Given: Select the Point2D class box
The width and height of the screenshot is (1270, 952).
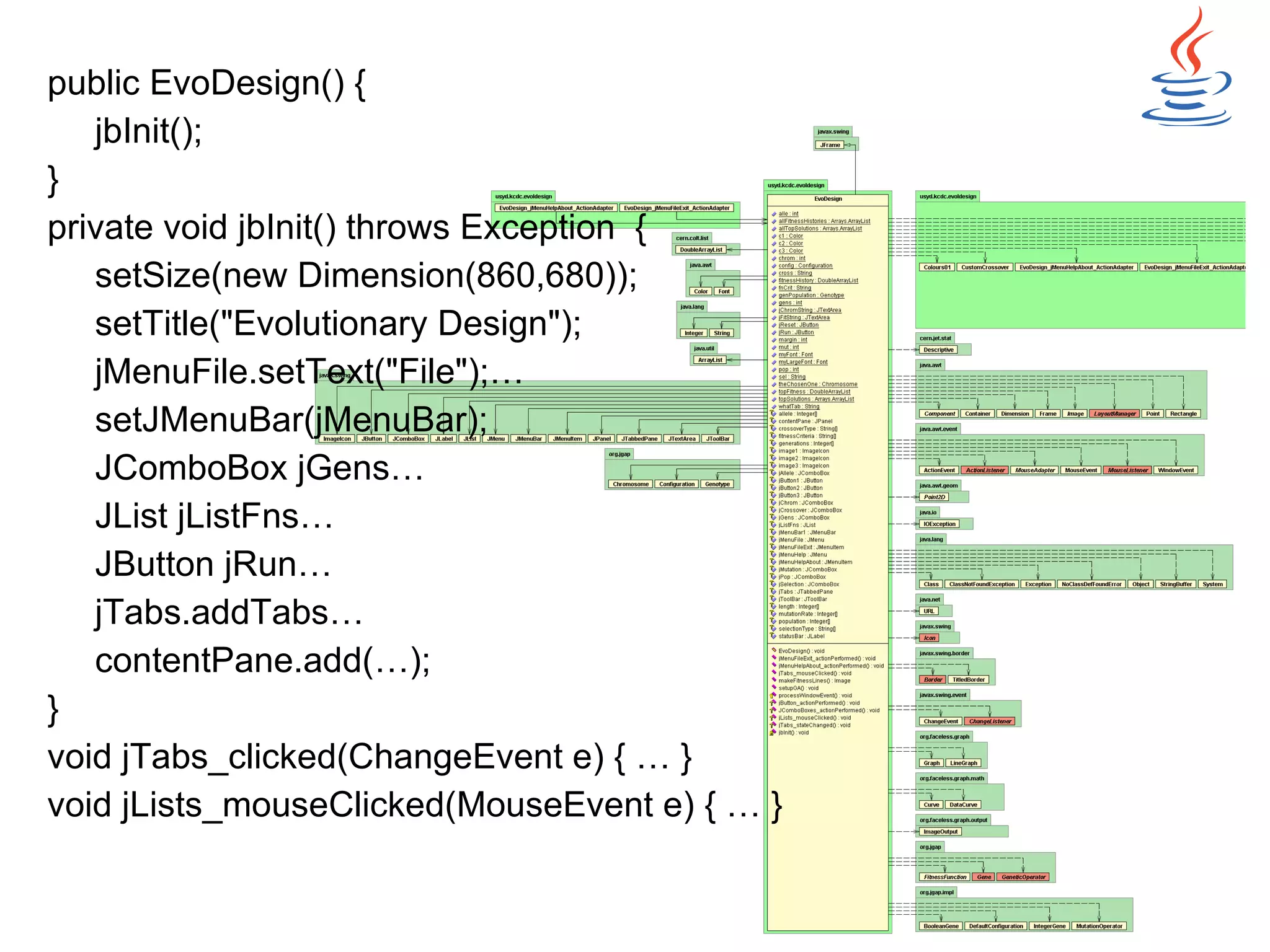Looking at the screenshot, I should click(934, 497).
